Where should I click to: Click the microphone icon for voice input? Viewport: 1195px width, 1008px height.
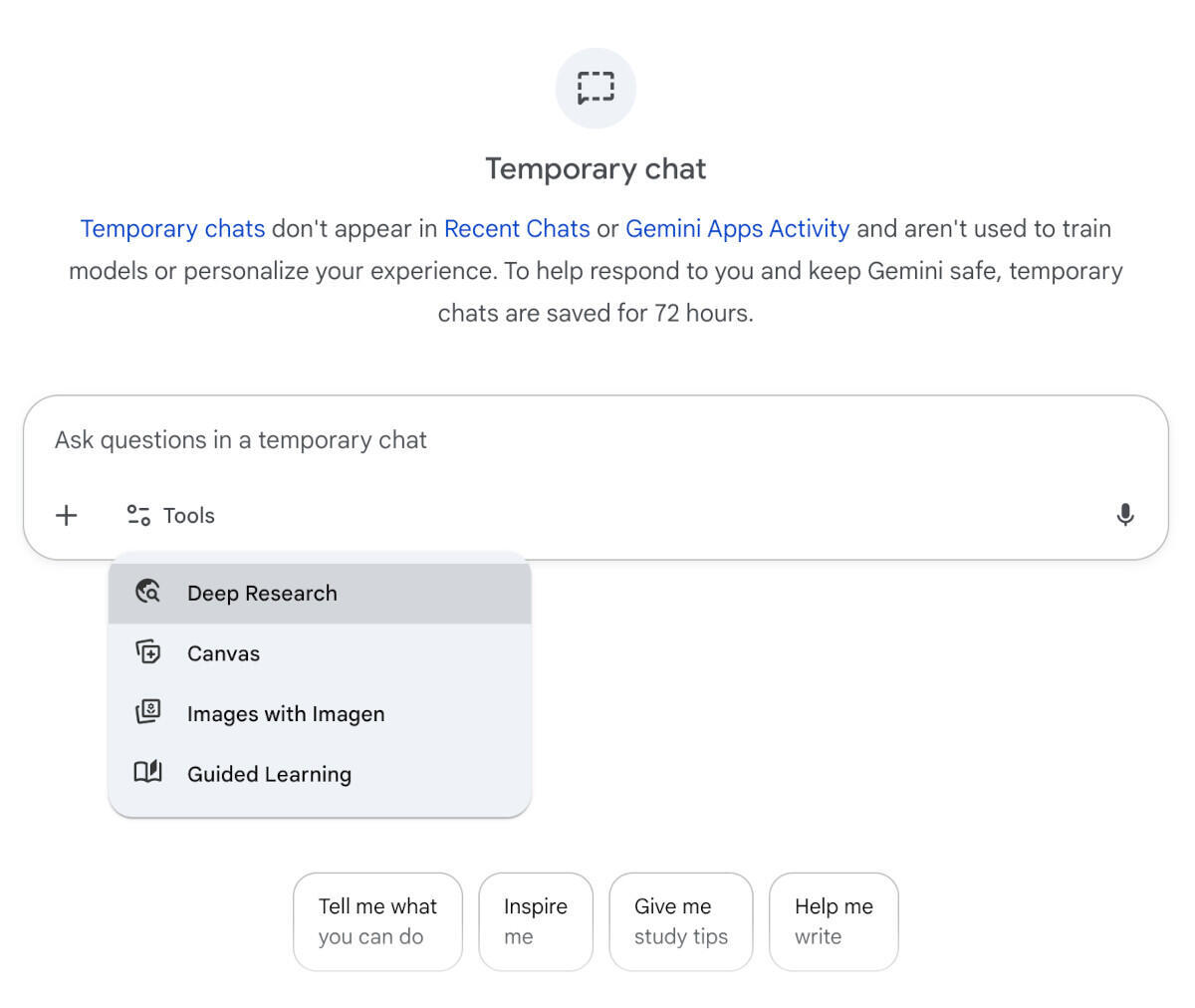[x=1125, y=515]
